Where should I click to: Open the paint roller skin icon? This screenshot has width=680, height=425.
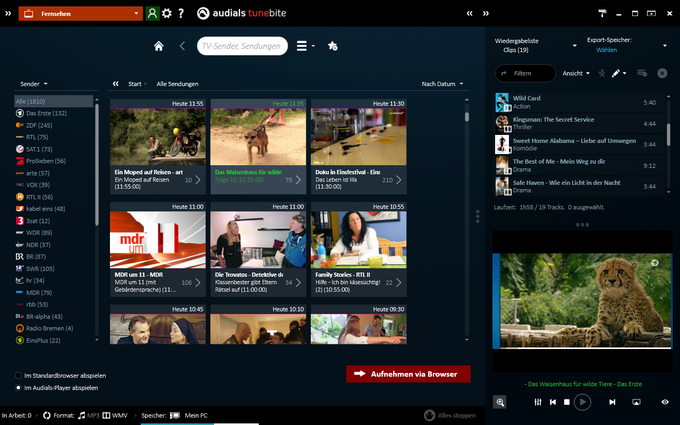click(x=602, y=13)
